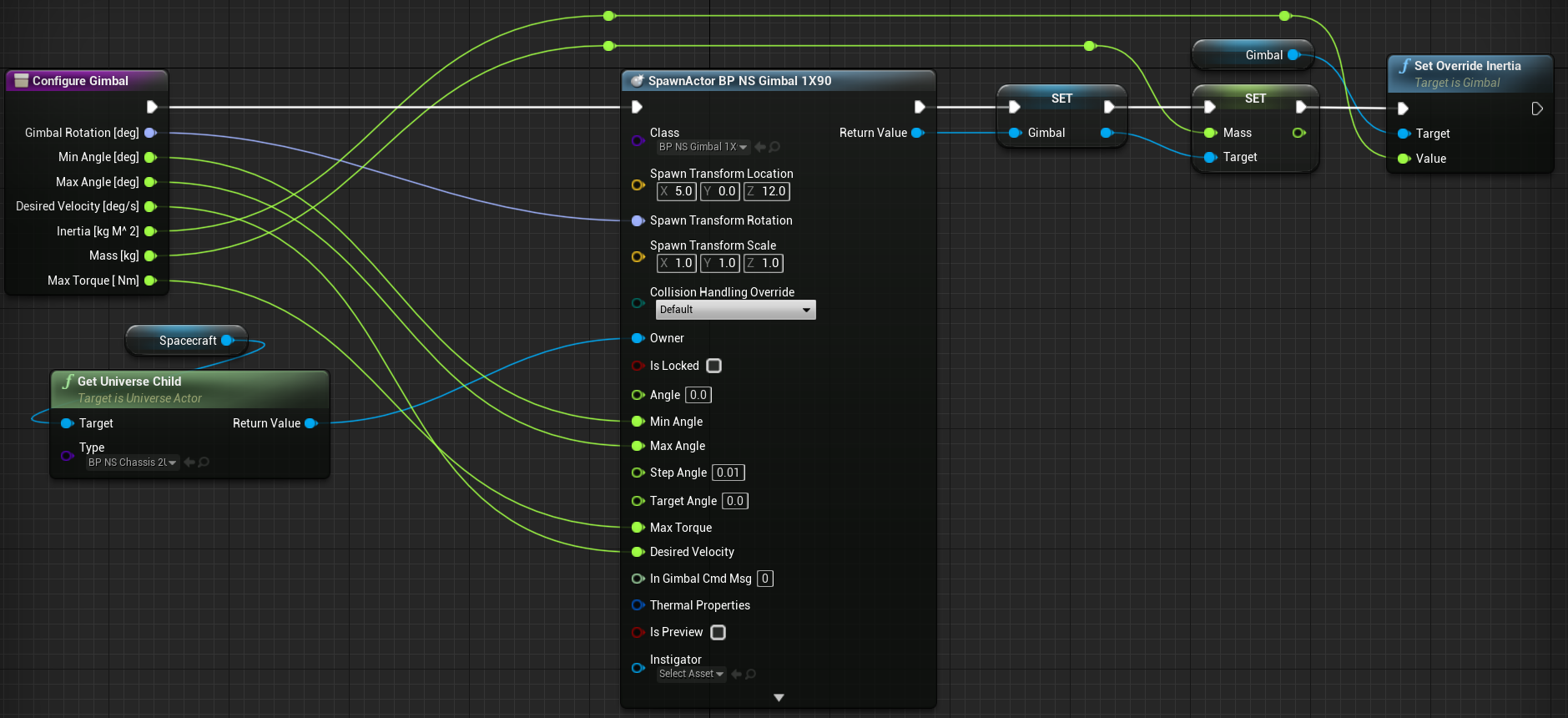This screenshot has width=1568, height=718.
Task: Open the Collision Handling Override dropdown
Action: point(735,310)
